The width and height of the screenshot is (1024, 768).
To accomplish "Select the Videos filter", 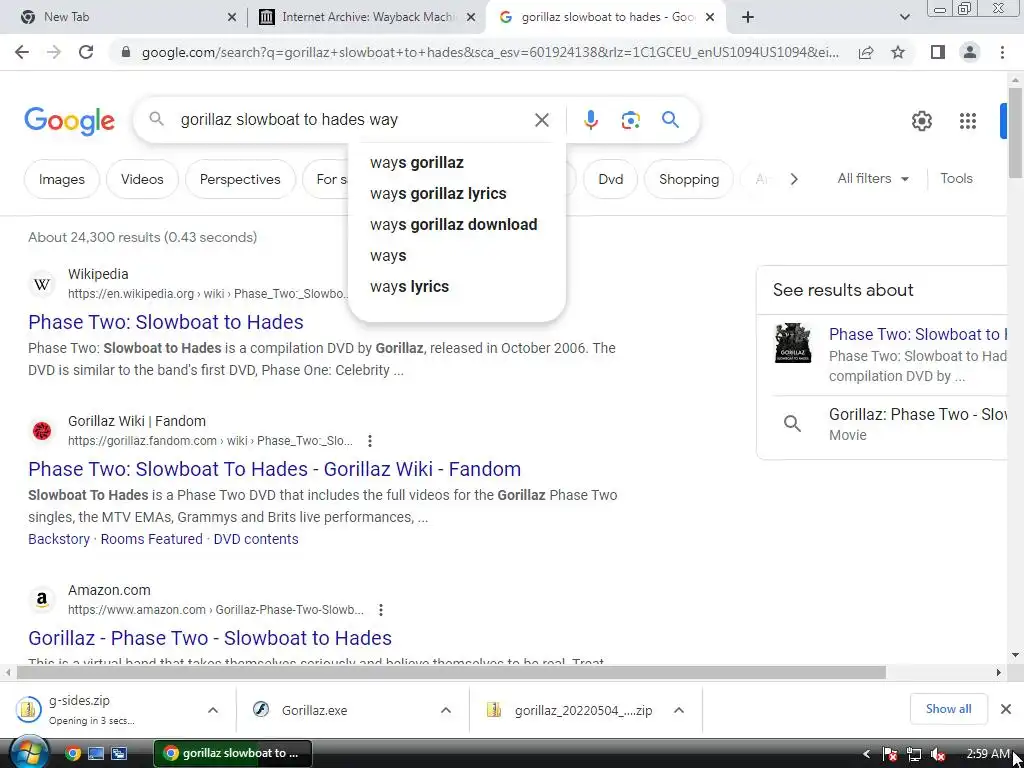I will point(142,179).
